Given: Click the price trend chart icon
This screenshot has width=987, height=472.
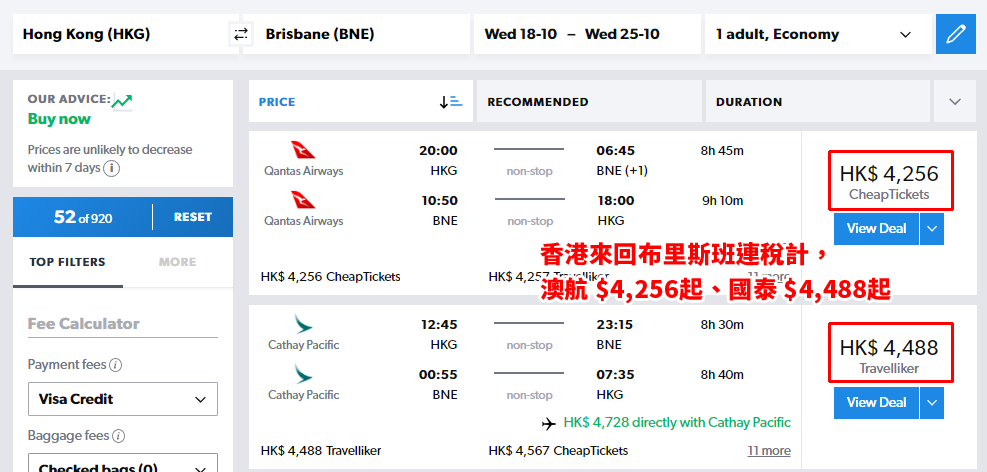Looking at the screenshot, I should pos(121,101).
